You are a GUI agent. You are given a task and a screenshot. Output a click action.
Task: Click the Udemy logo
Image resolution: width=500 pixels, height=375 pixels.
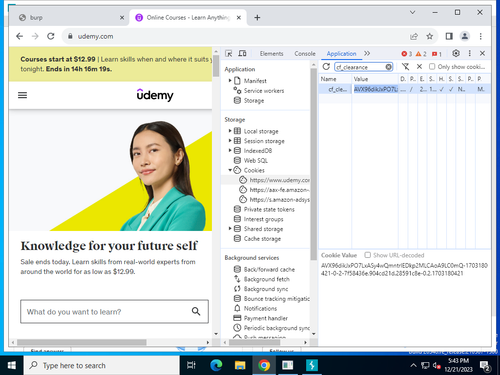(155, 95)
